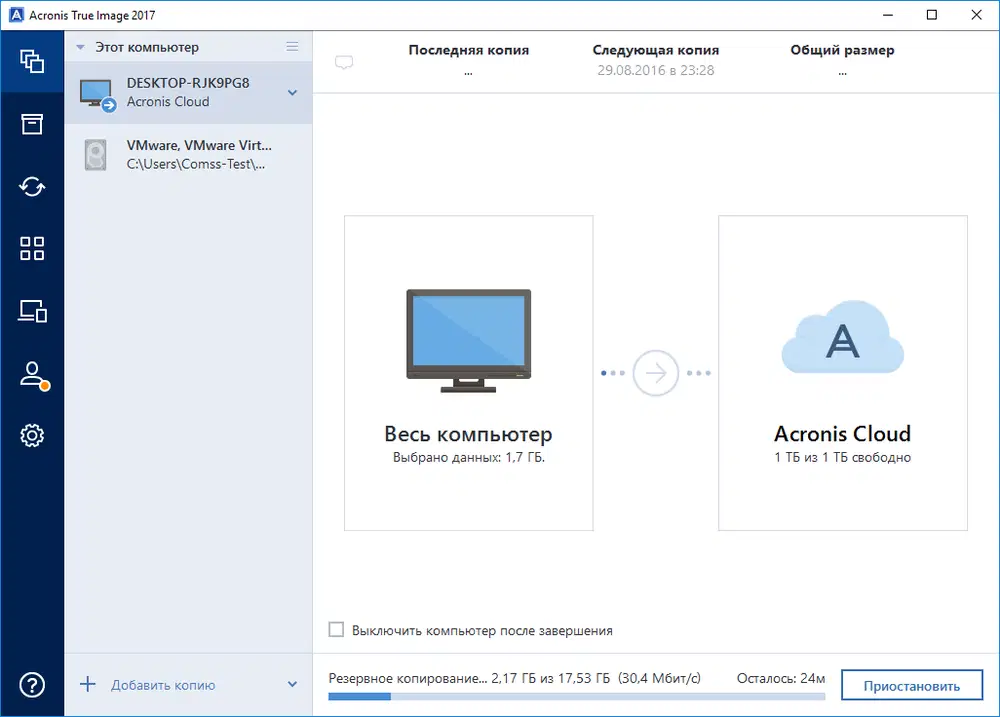Open the Archive section icon
1000x717 pixels.
[32, 124]
